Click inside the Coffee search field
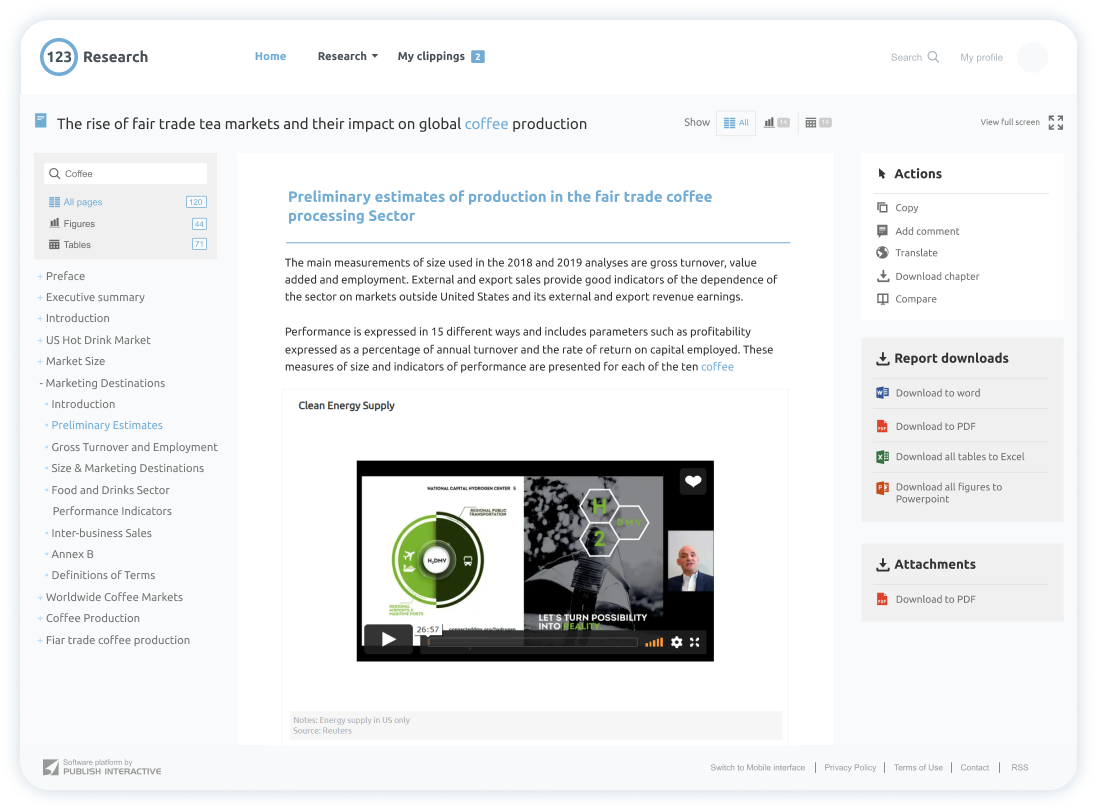1097x811 pixels. [130, 172]
